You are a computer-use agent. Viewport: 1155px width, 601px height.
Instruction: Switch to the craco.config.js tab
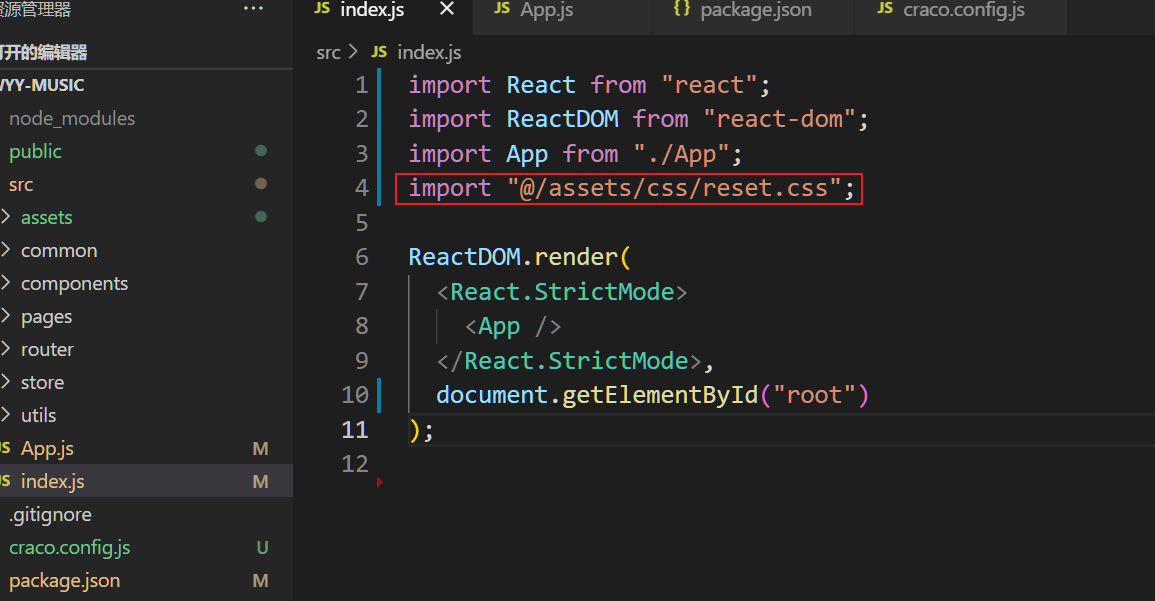(x=963, y=10)
